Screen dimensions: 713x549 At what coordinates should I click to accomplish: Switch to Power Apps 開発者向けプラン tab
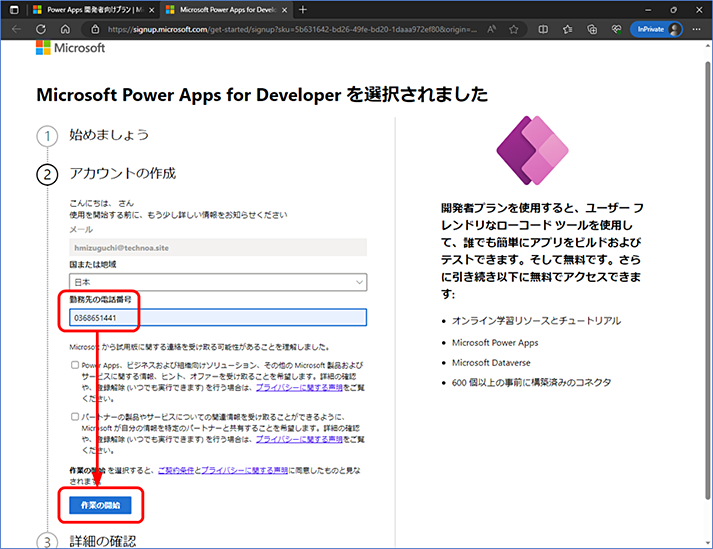93,10
